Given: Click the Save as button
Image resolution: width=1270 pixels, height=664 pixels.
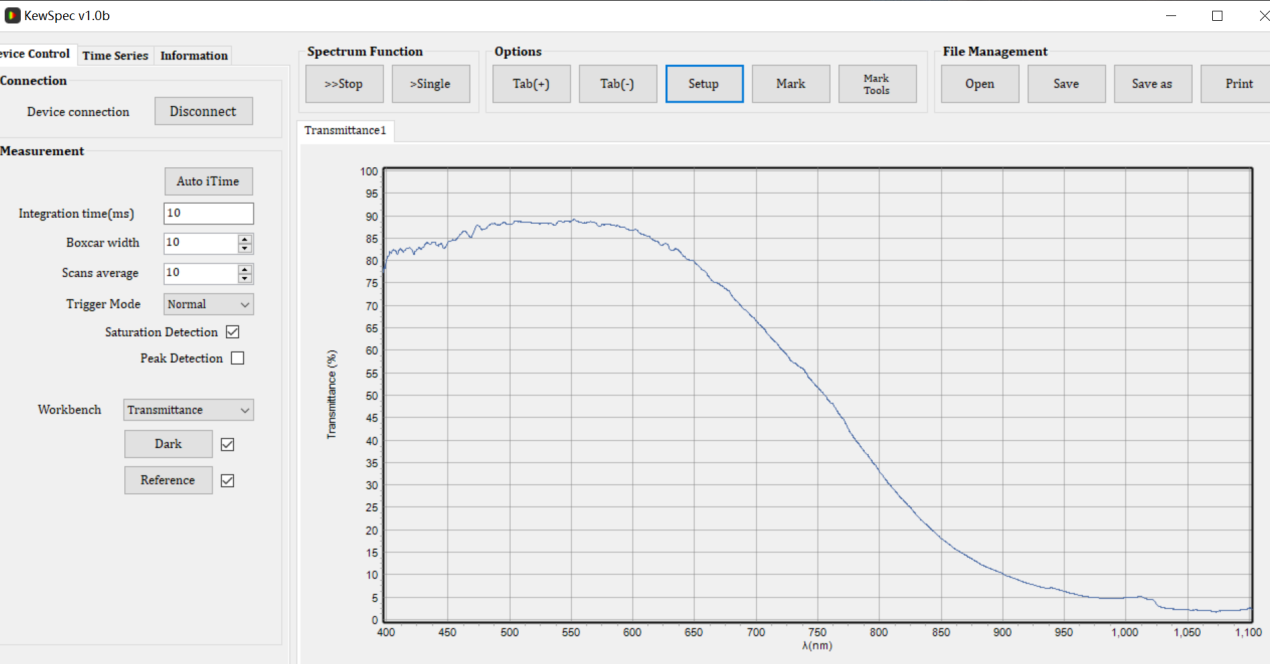Looking at the screenshot, I should tap(1152, 84).
